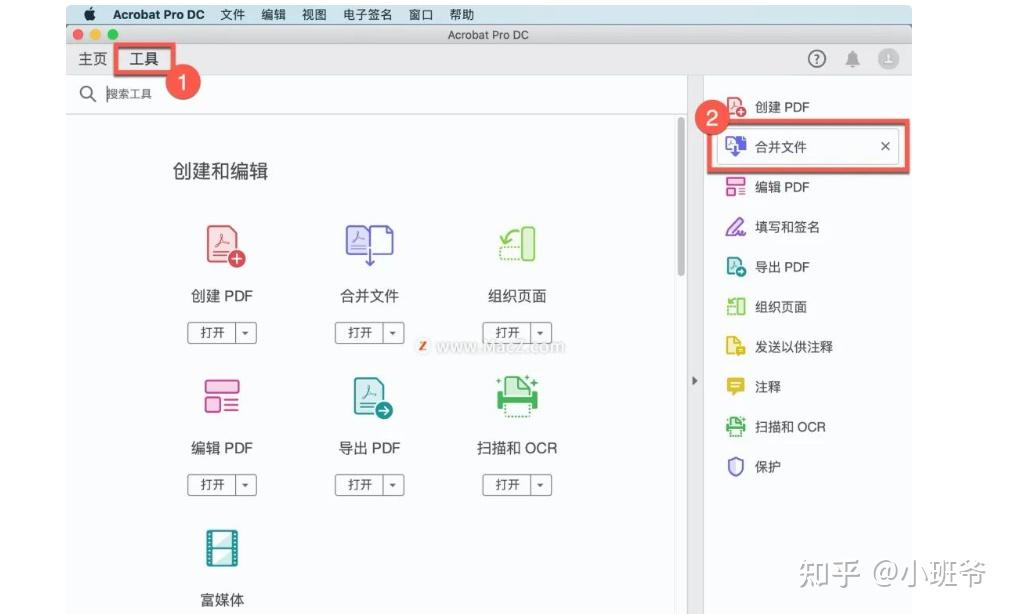Click the 创建和编辑 section heading
Image resolution: width=1012 pixels, height=614 pixels.
tap(220, 171)
